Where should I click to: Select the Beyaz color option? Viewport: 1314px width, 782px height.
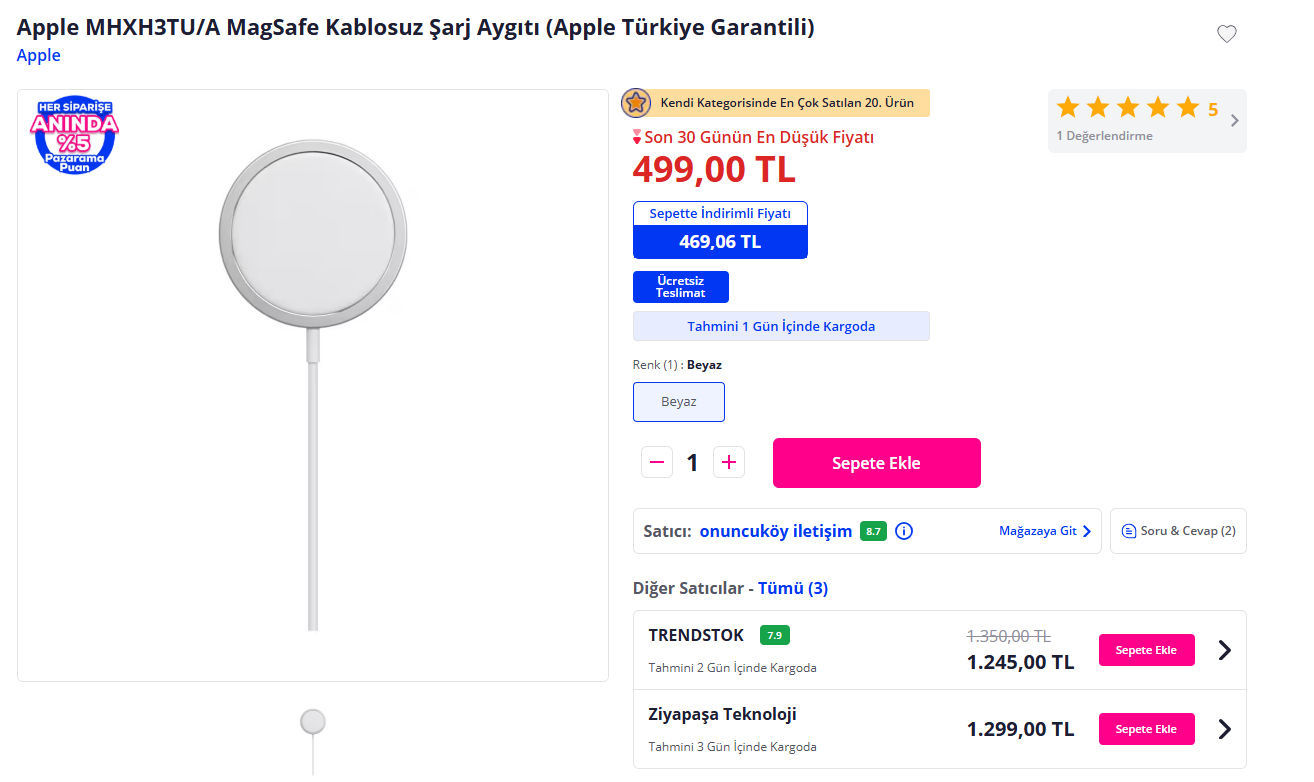tap(679, 402)
